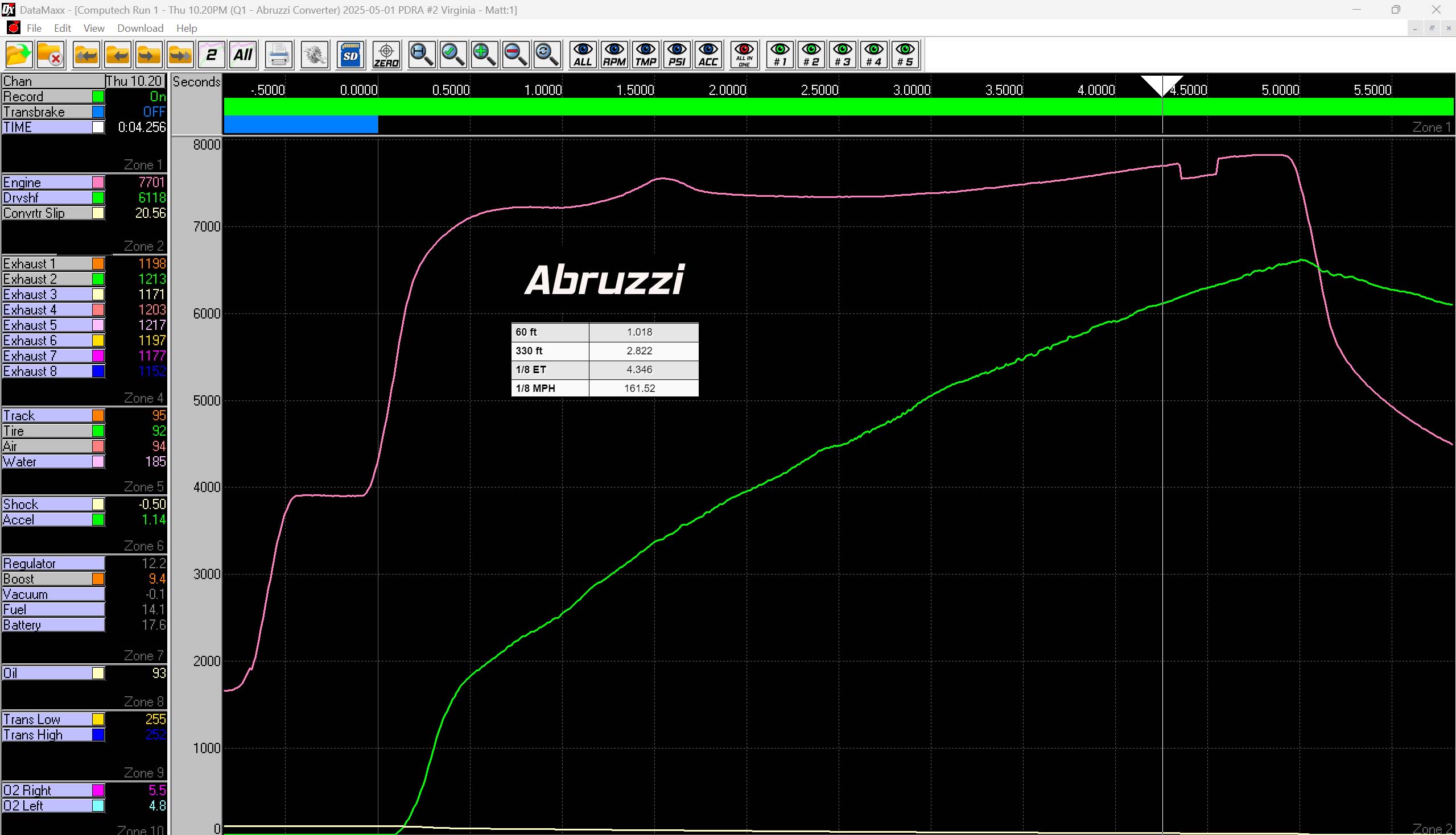This screenshot has height=835, width=1456.
Task: Toggle the TMP channel group eye
Action: [645, 55]
